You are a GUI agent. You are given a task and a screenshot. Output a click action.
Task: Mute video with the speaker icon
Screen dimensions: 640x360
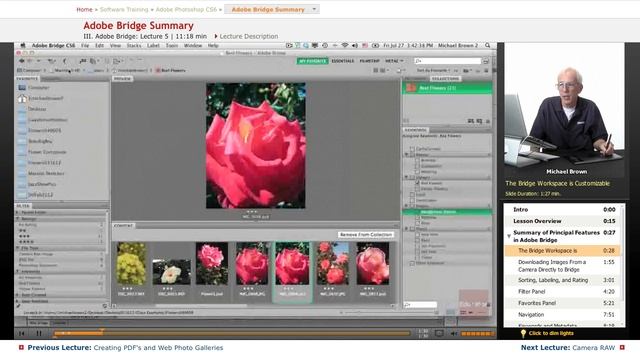tap(453, 333)
